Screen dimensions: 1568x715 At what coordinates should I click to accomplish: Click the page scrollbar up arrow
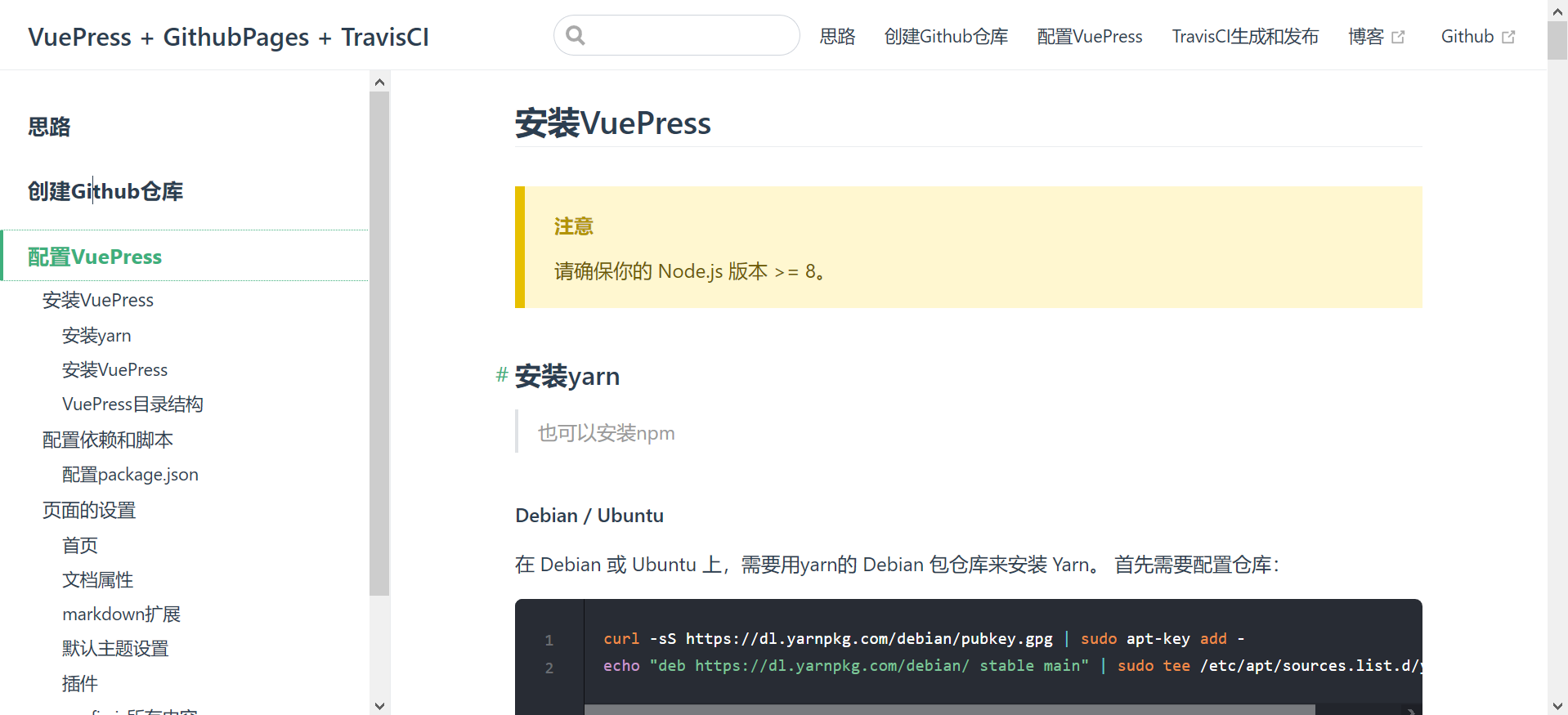1557,11
